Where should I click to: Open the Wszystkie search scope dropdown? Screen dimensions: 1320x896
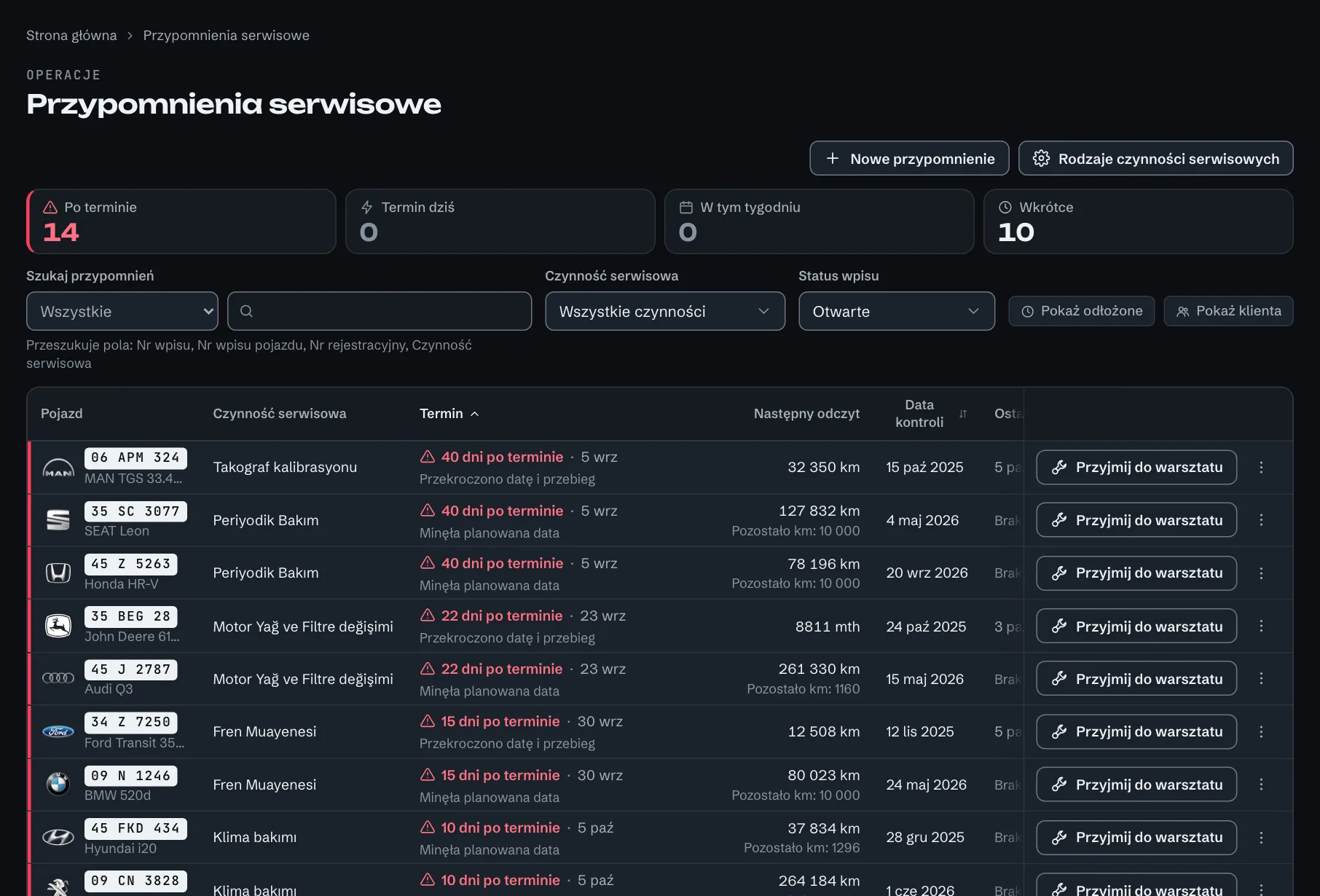(x=122, y=311)
